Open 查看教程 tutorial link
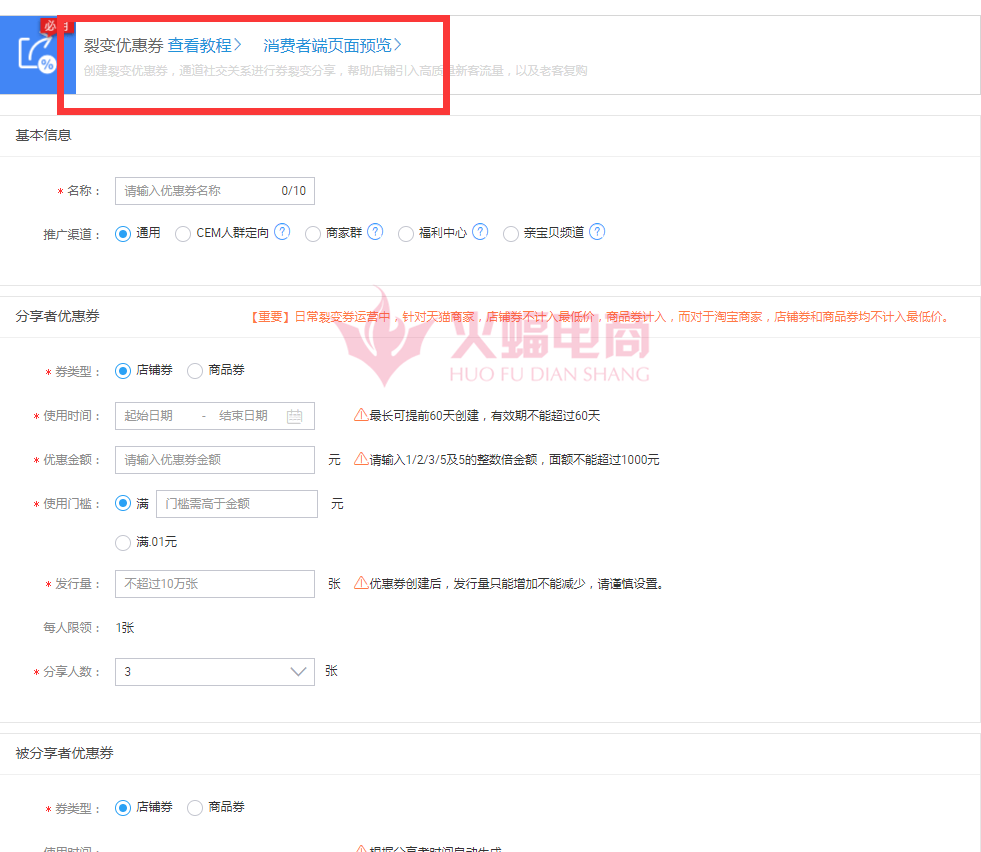 coord(204,45)
